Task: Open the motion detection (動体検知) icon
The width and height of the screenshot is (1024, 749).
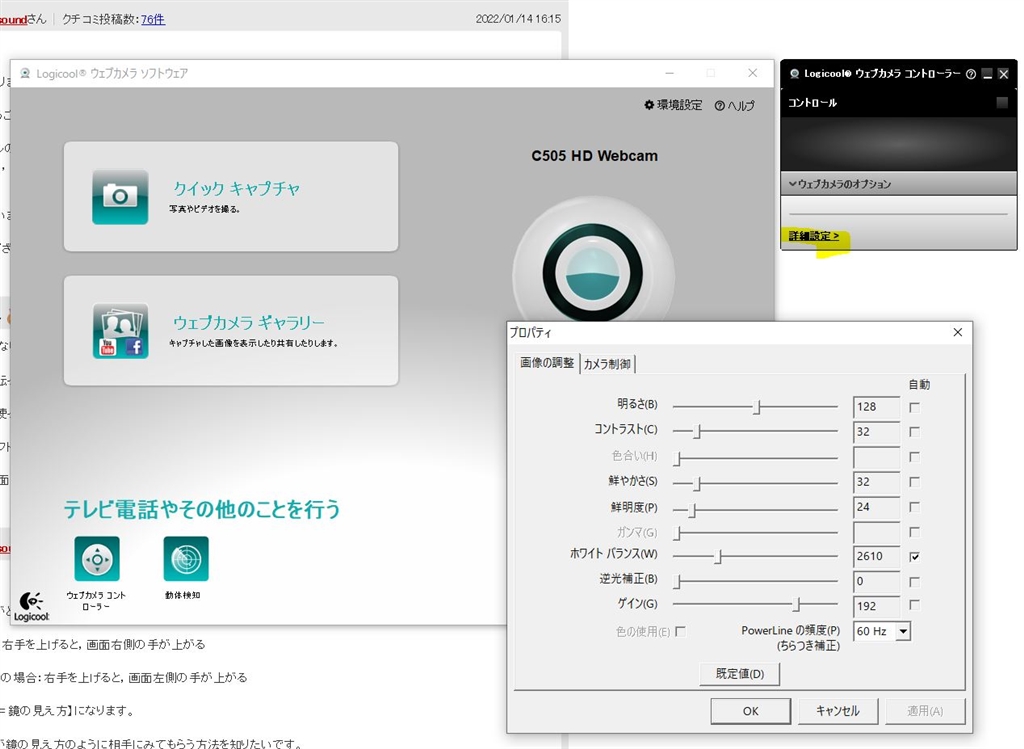Action: [x=186, y=558]
